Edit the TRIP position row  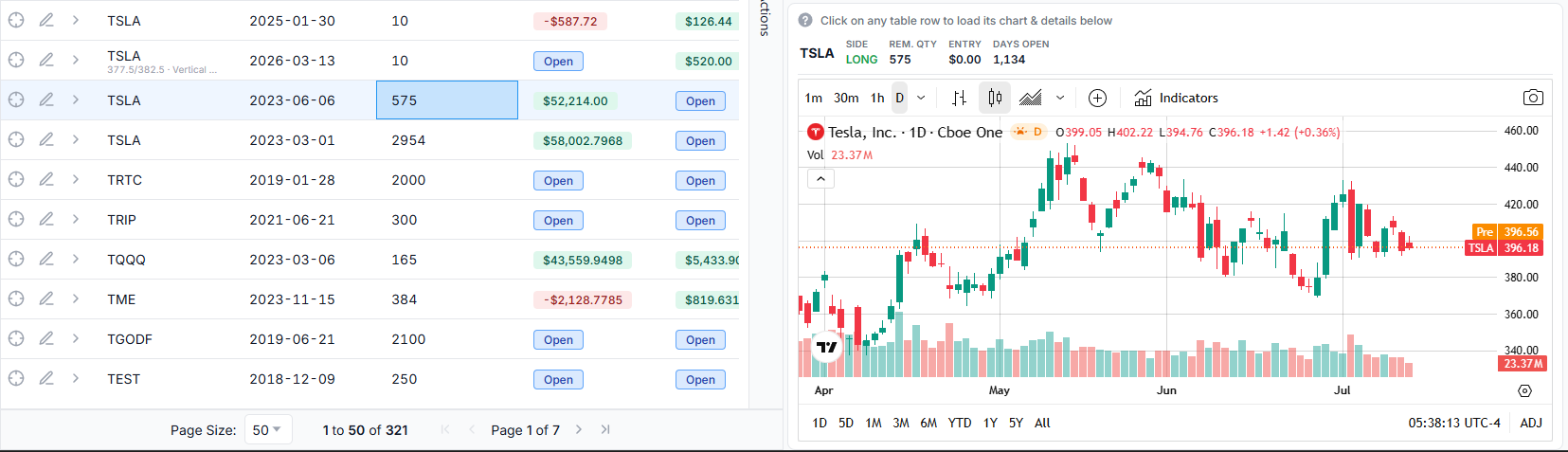pyautogui.click(x=45, y=219)
